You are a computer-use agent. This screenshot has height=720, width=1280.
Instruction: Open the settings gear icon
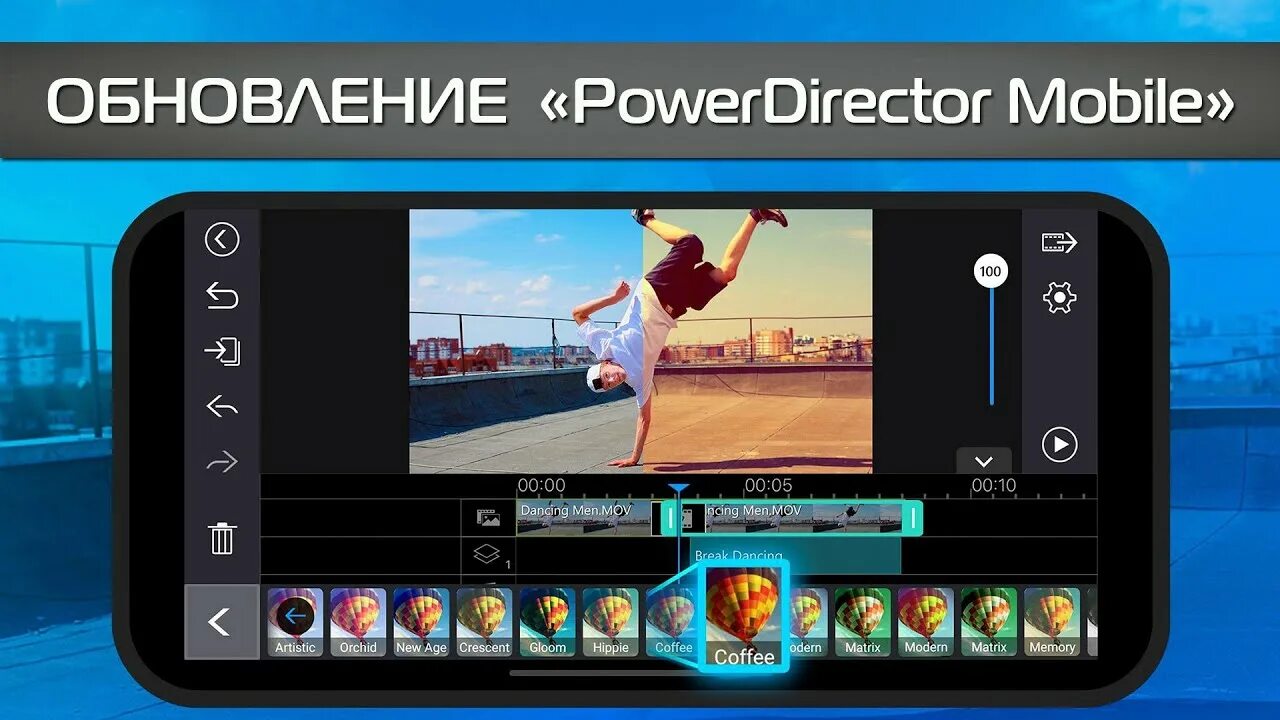click(1059, 297)
